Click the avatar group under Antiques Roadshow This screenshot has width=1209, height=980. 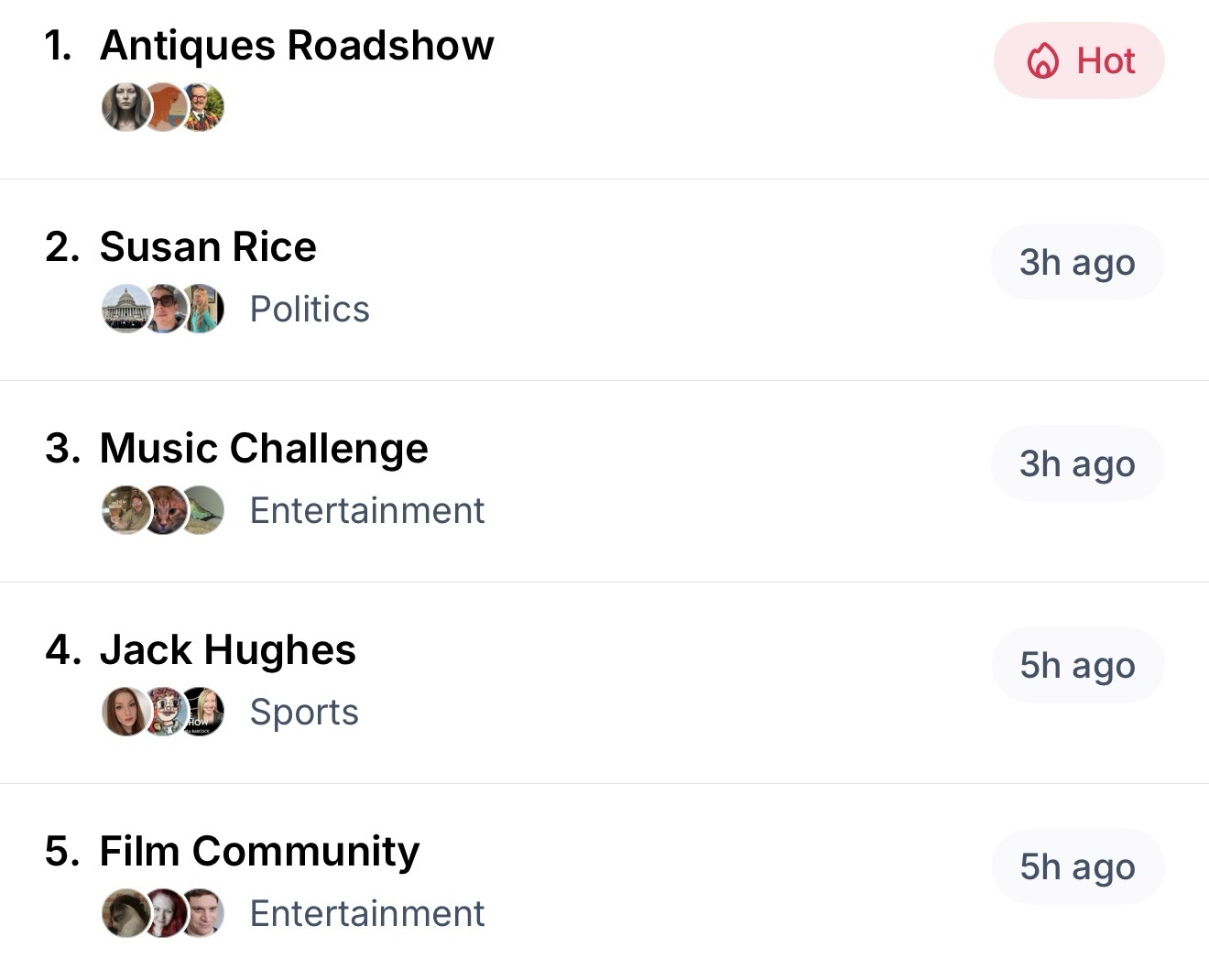[x=163, y=108]
